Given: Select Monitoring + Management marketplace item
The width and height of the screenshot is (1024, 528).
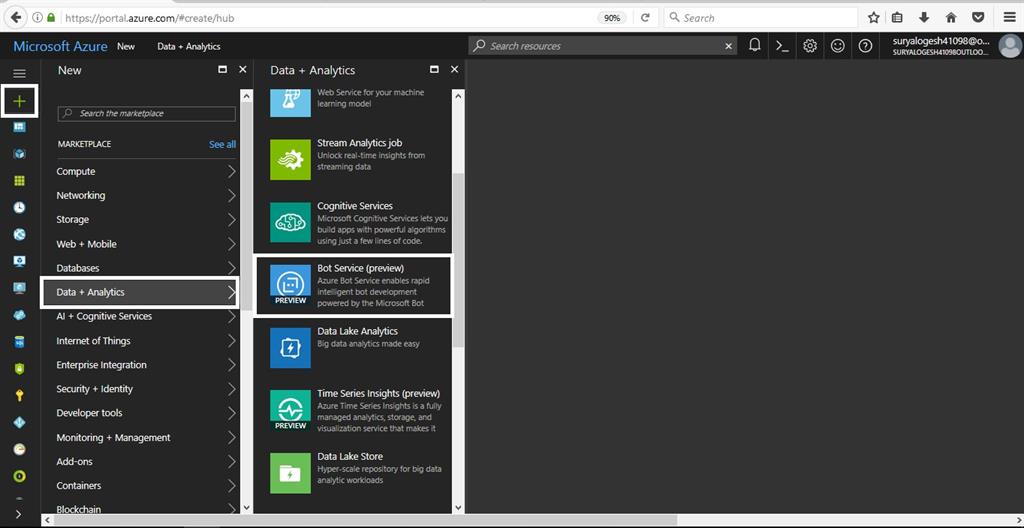Looking at the screenshot, I should [x=140, y=437].
